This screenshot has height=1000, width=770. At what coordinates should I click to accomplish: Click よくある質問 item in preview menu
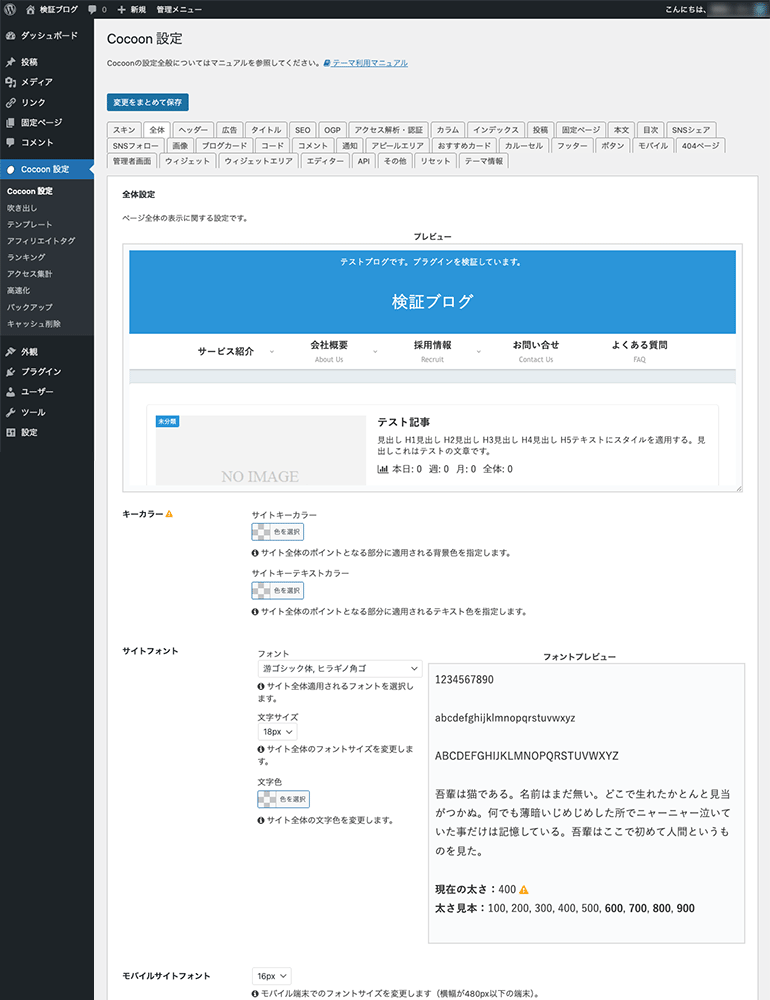pos(639,351)
